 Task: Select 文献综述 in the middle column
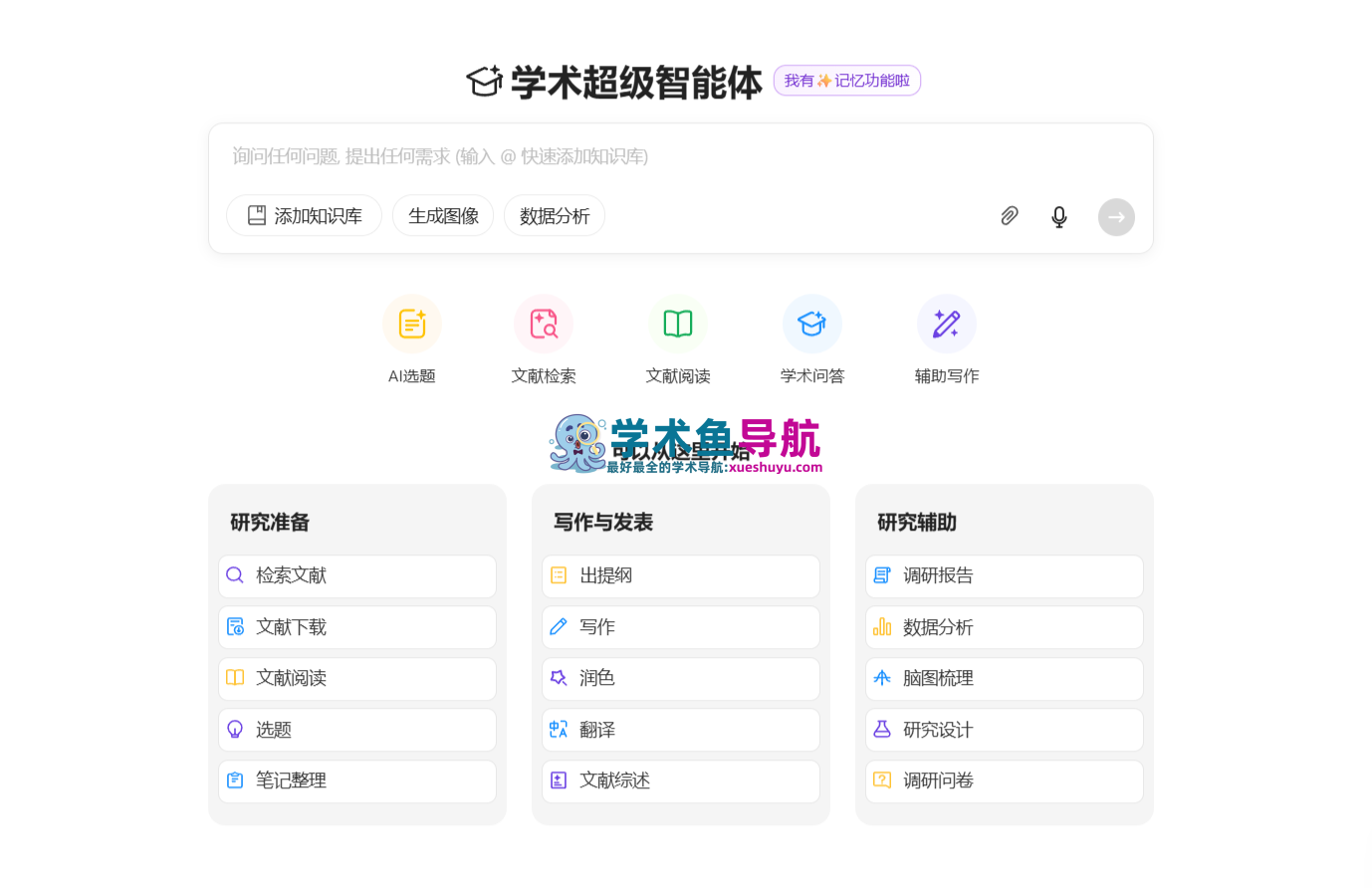point(680,780)
